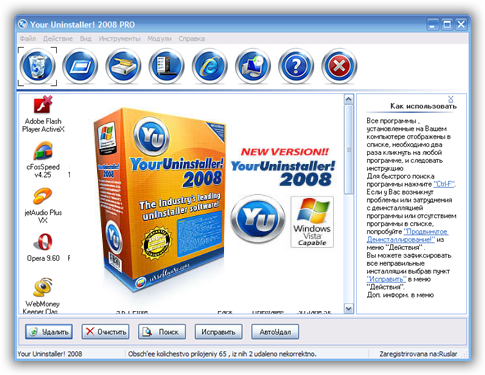Close the Как использовать help panel
Image resolution: width=485 pixels, height=375 pixels.
pyautogui.click(x=451, y=99)
